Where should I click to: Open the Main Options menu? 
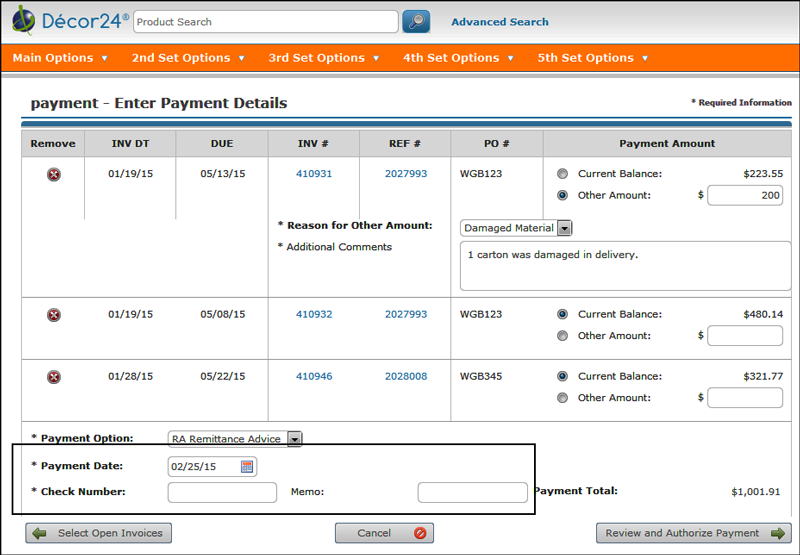pos(60,58)
